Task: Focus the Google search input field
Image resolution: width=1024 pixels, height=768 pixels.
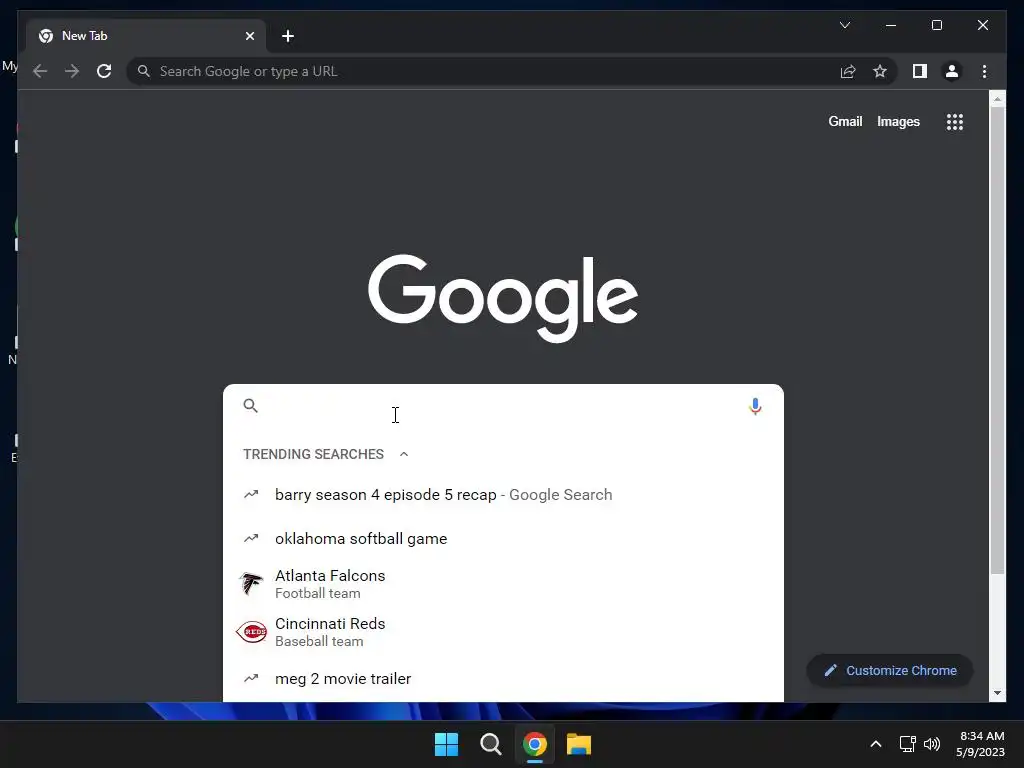Action: 503,406
